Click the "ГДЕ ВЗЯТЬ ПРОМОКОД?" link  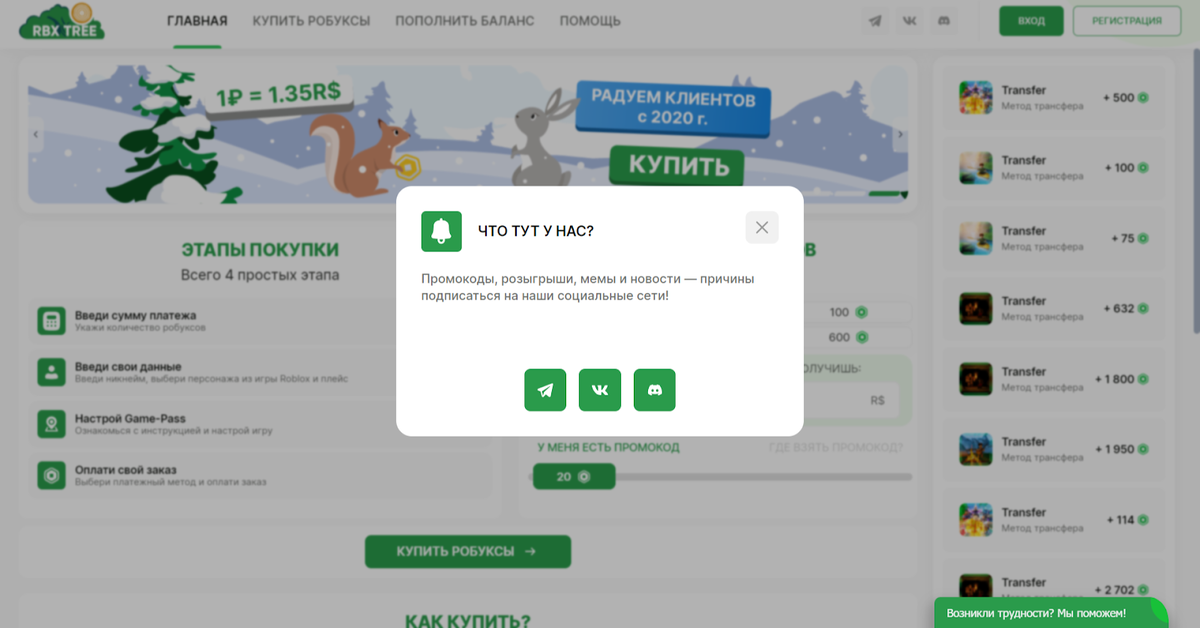(836, 447)
